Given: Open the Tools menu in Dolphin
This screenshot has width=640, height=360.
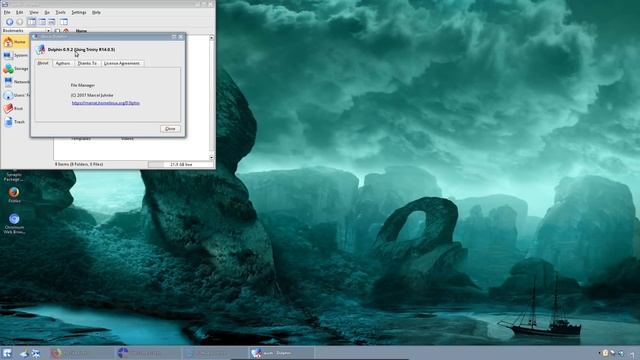Looking at the screenshot, I should 60,12.
